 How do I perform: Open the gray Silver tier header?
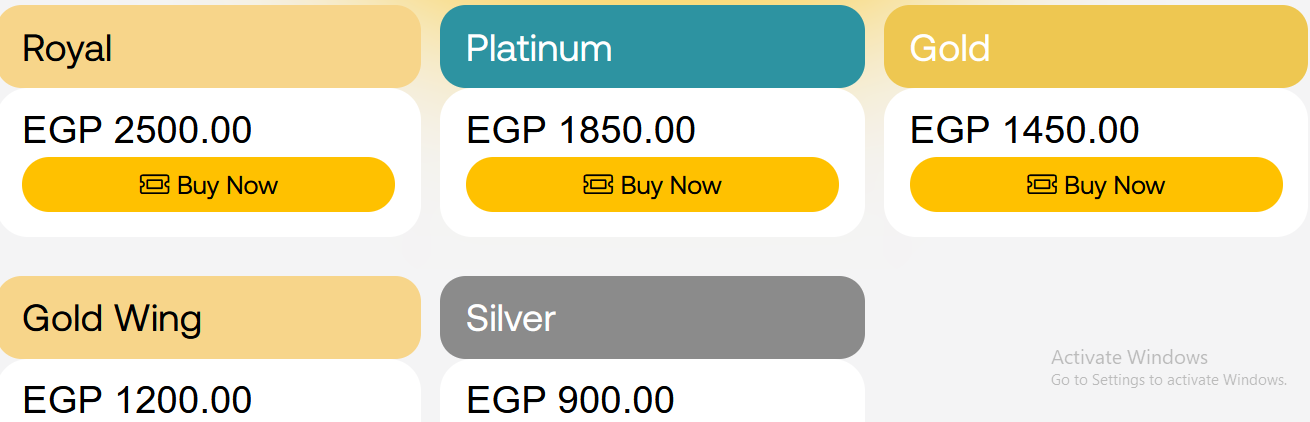pos(652,318)
